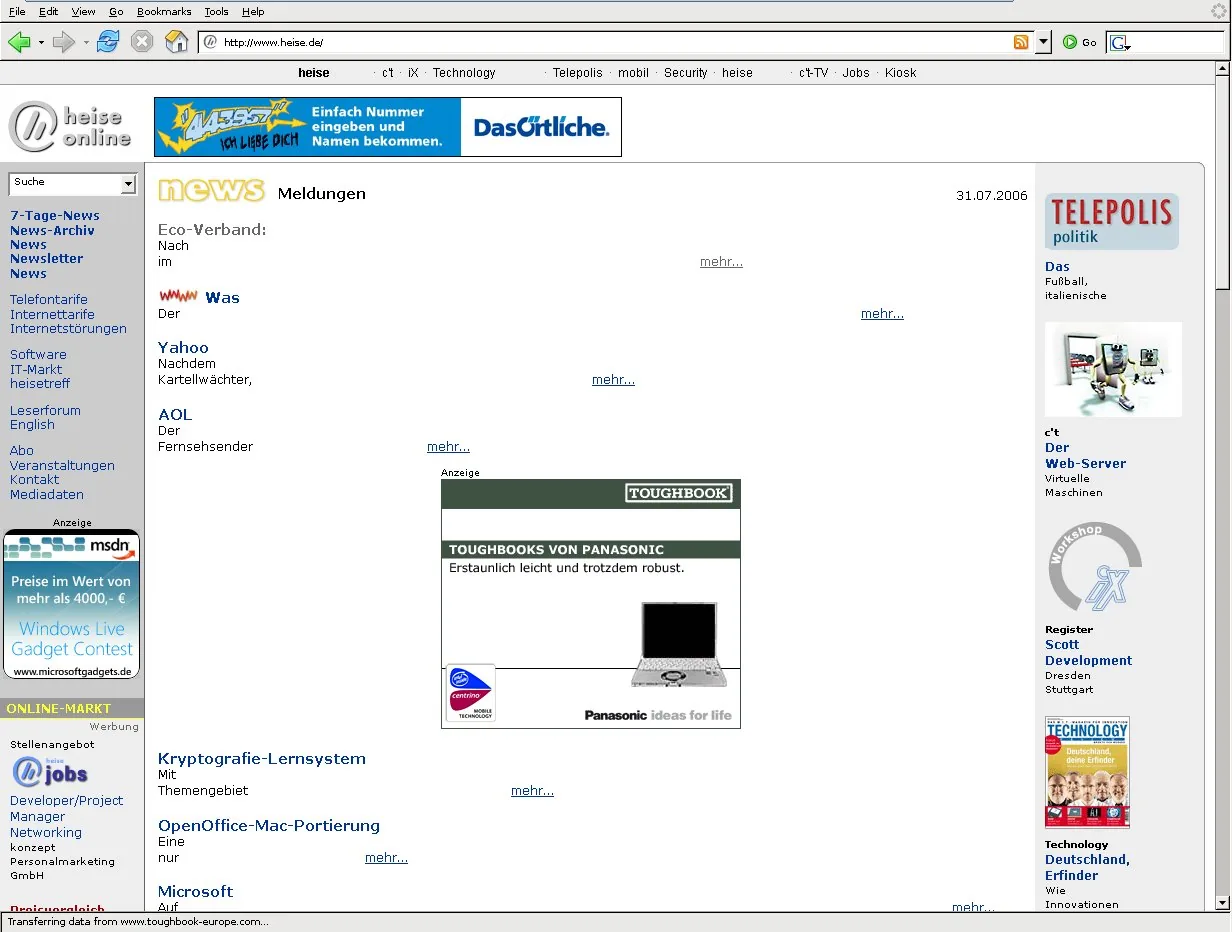Reload the page with the Reload icon
The height and width of the screenshot is (932, 1232).
108,42
